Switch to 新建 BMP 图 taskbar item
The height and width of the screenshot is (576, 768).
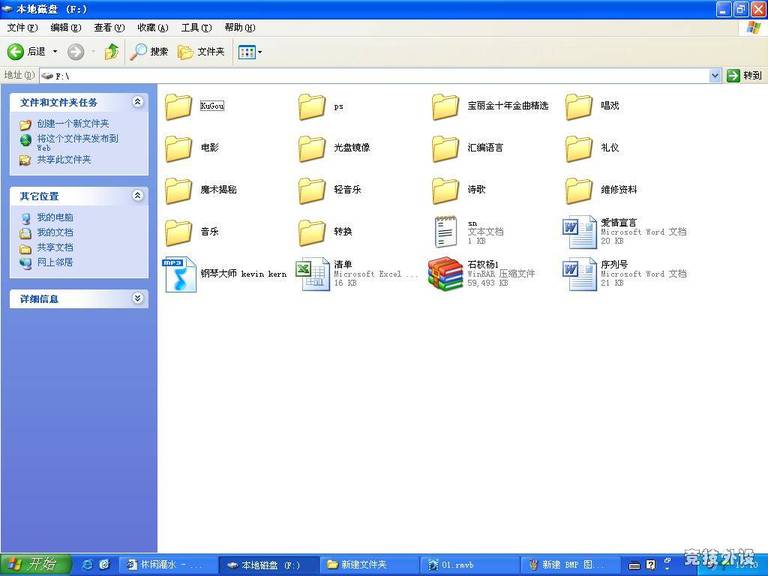tap(570, 565)
